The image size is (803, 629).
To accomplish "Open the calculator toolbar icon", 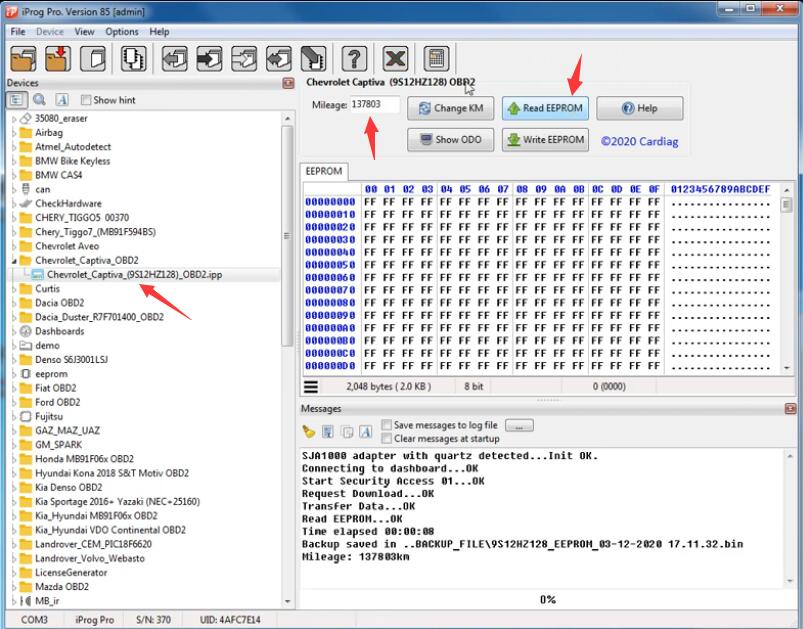I will coord(436,58).
